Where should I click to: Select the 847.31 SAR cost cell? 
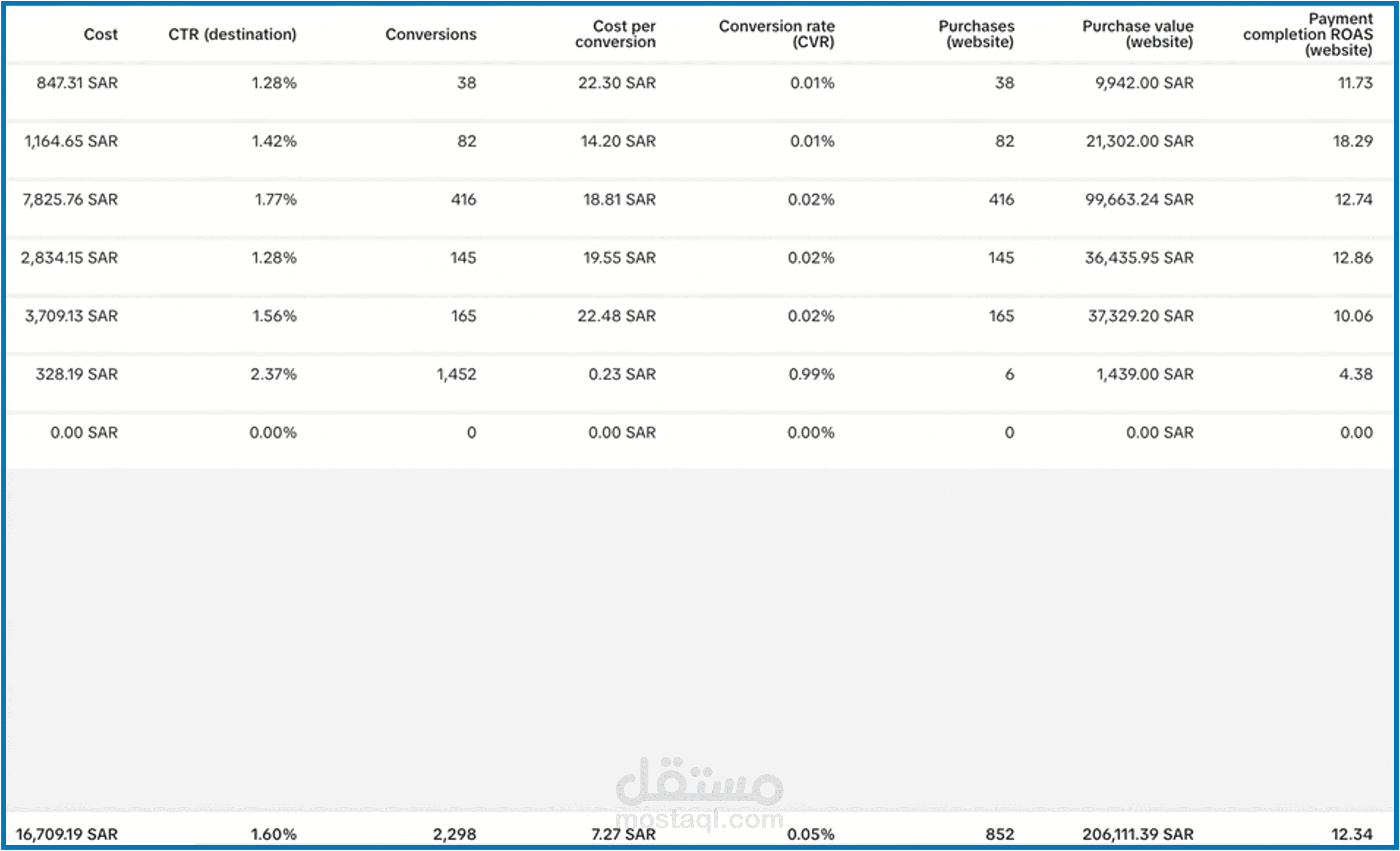(x=77, y=83)
